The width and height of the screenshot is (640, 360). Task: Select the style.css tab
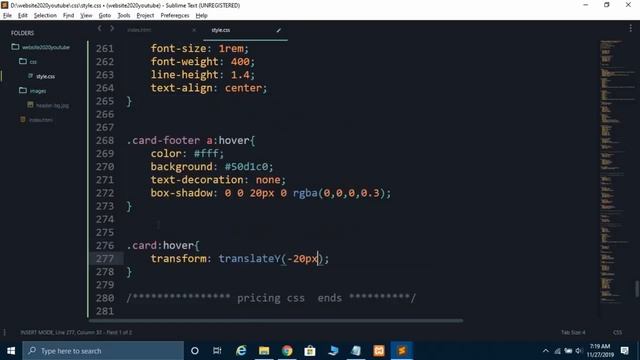click(x=221, y=30)
